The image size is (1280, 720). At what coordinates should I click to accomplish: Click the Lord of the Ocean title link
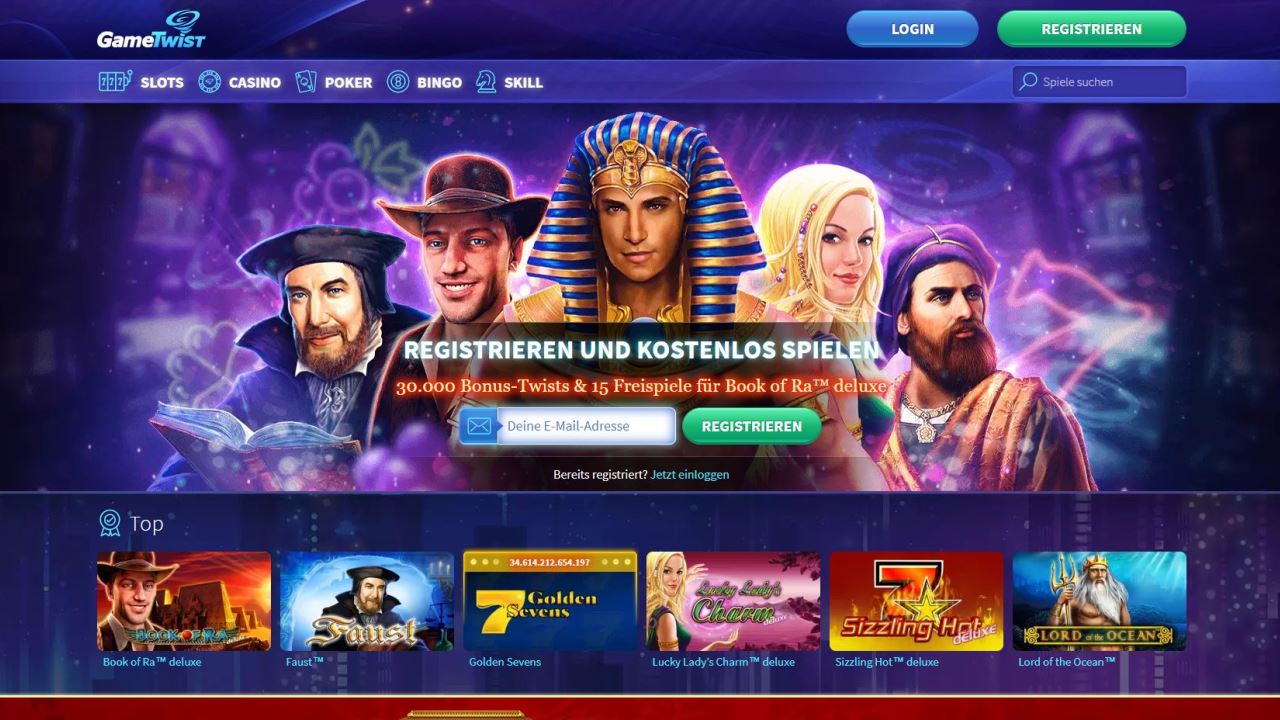[x=1066, y=662]
